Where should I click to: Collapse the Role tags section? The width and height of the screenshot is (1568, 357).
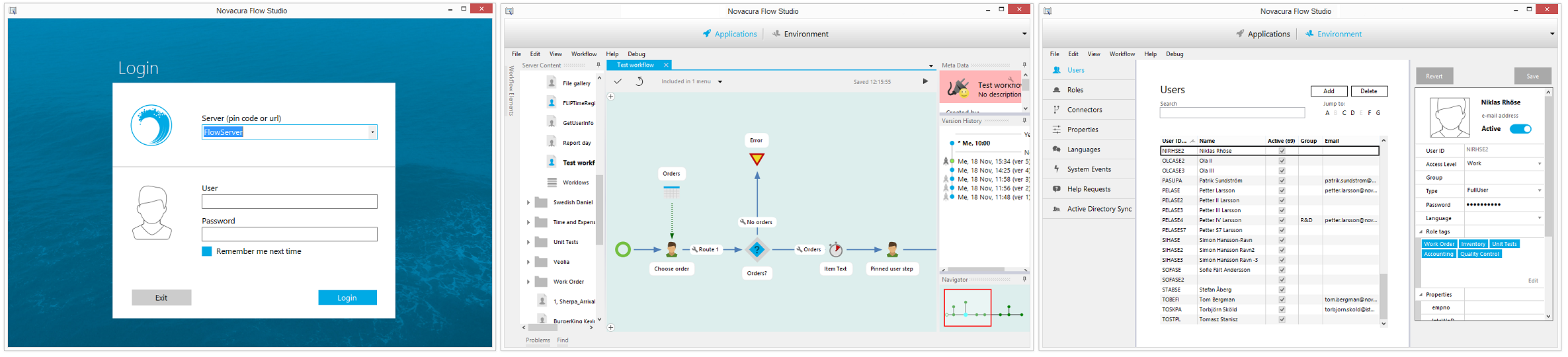click(x=1421, y=231)
